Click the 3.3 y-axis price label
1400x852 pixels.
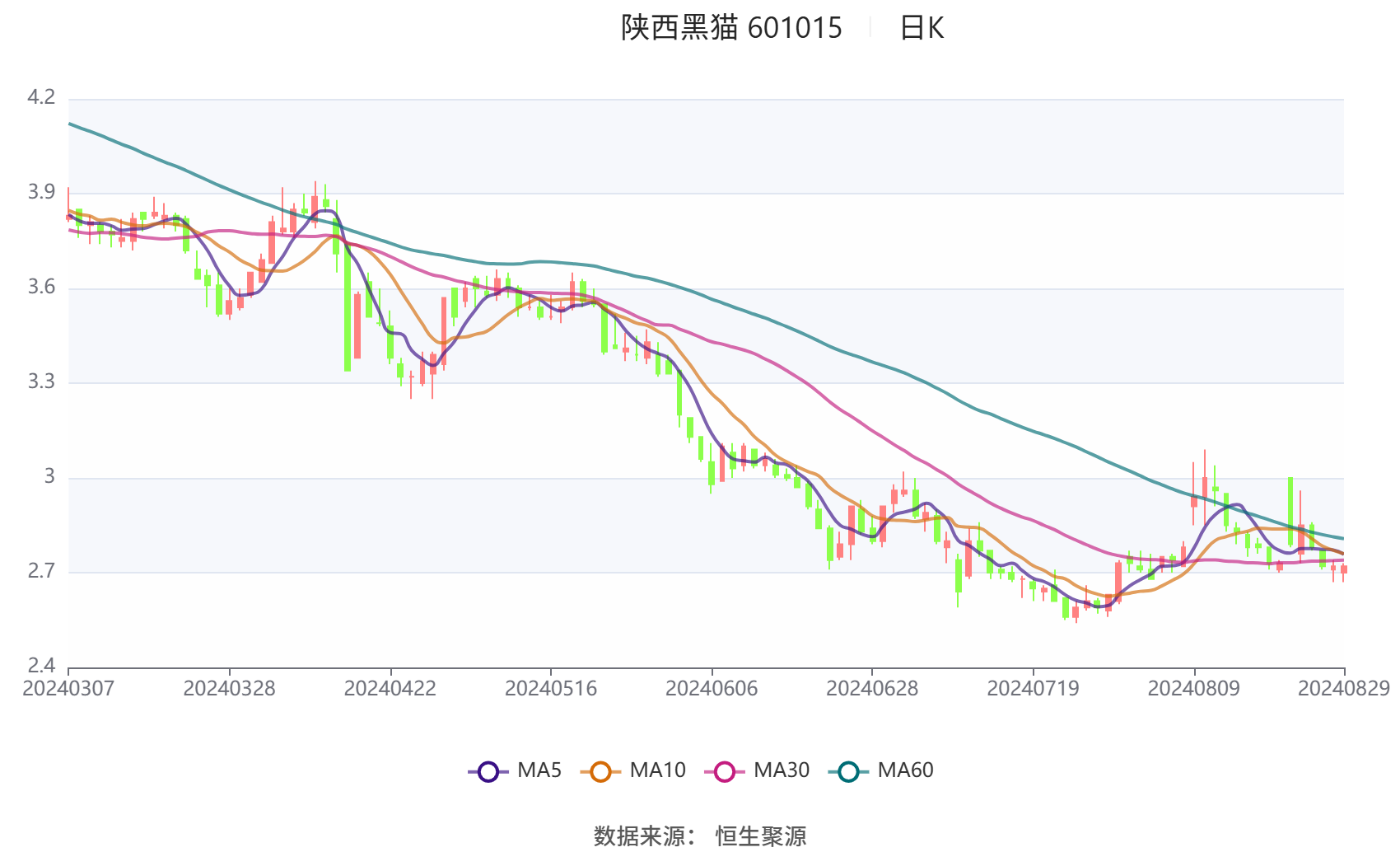(x=41, y=382)
